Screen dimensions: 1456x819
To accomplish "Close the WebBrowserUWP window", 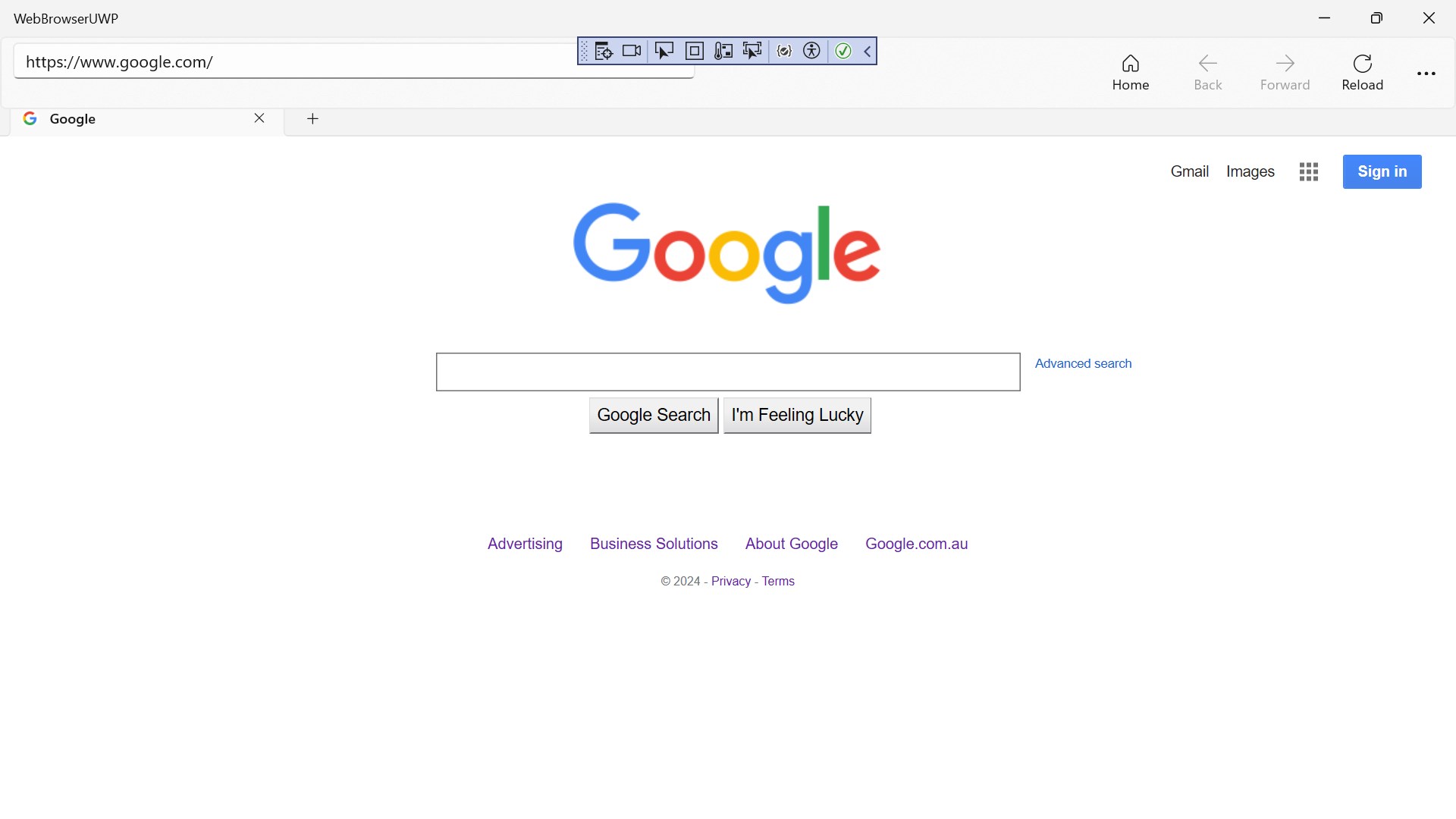I will tap(1429, 18).
